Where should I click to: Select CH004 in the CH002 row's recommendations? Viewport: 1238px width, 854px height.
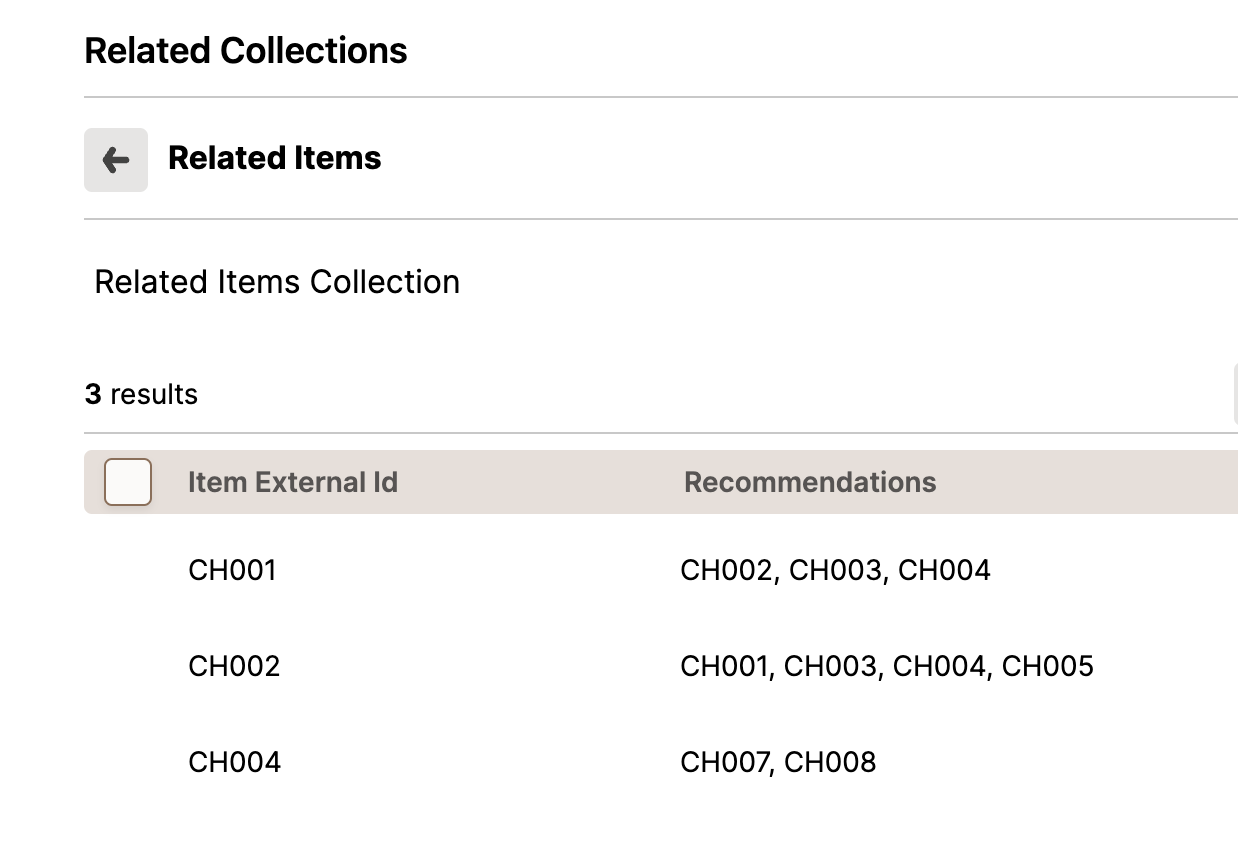pyautogui.click(x=939, y=666)
